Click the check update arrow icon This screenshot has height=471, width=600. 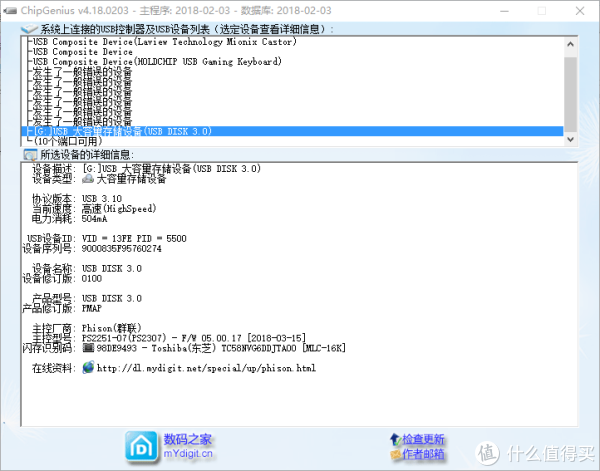(x=395, y=440)
